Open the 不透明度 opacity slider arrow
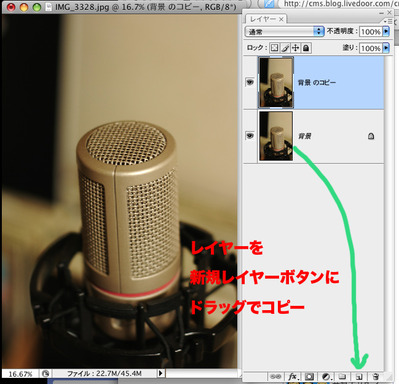 coord(386,31)
